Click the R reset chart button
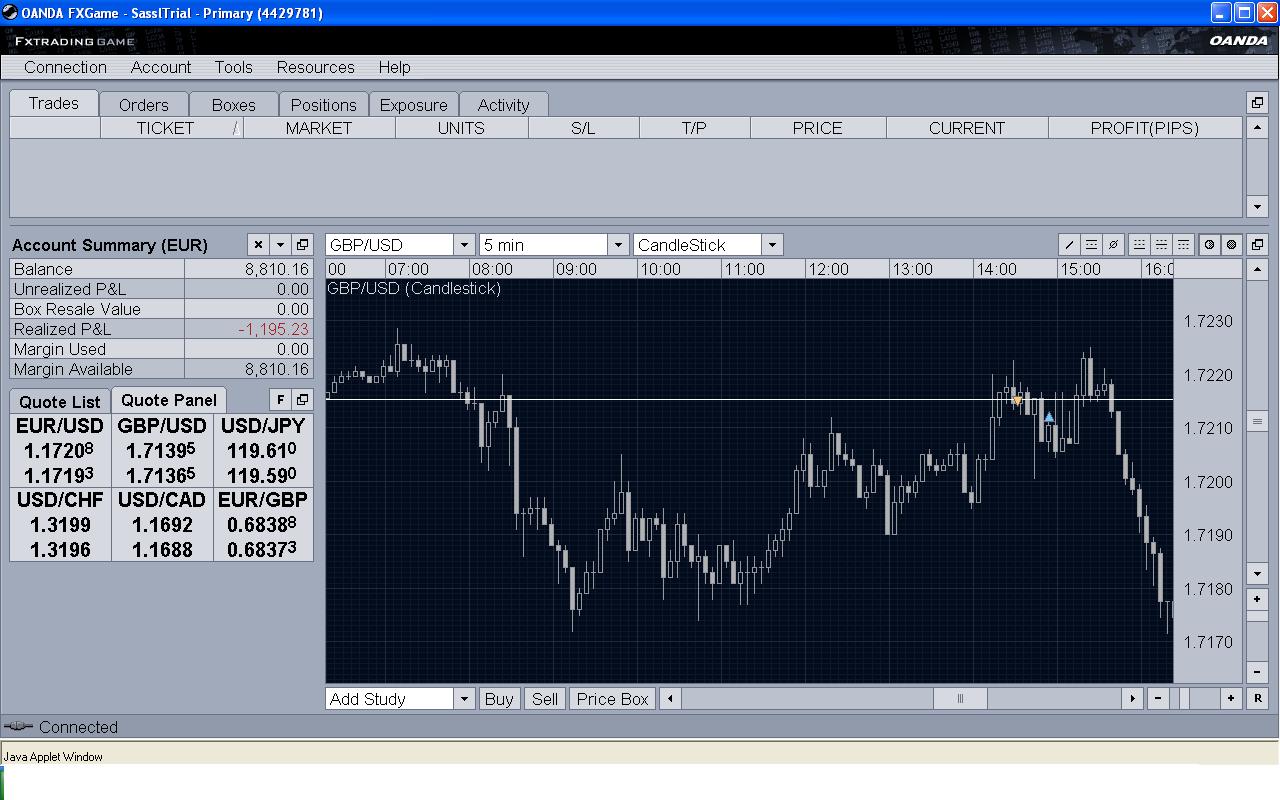The height and width of the screenshot is (800, 1280). (1258, 699)
